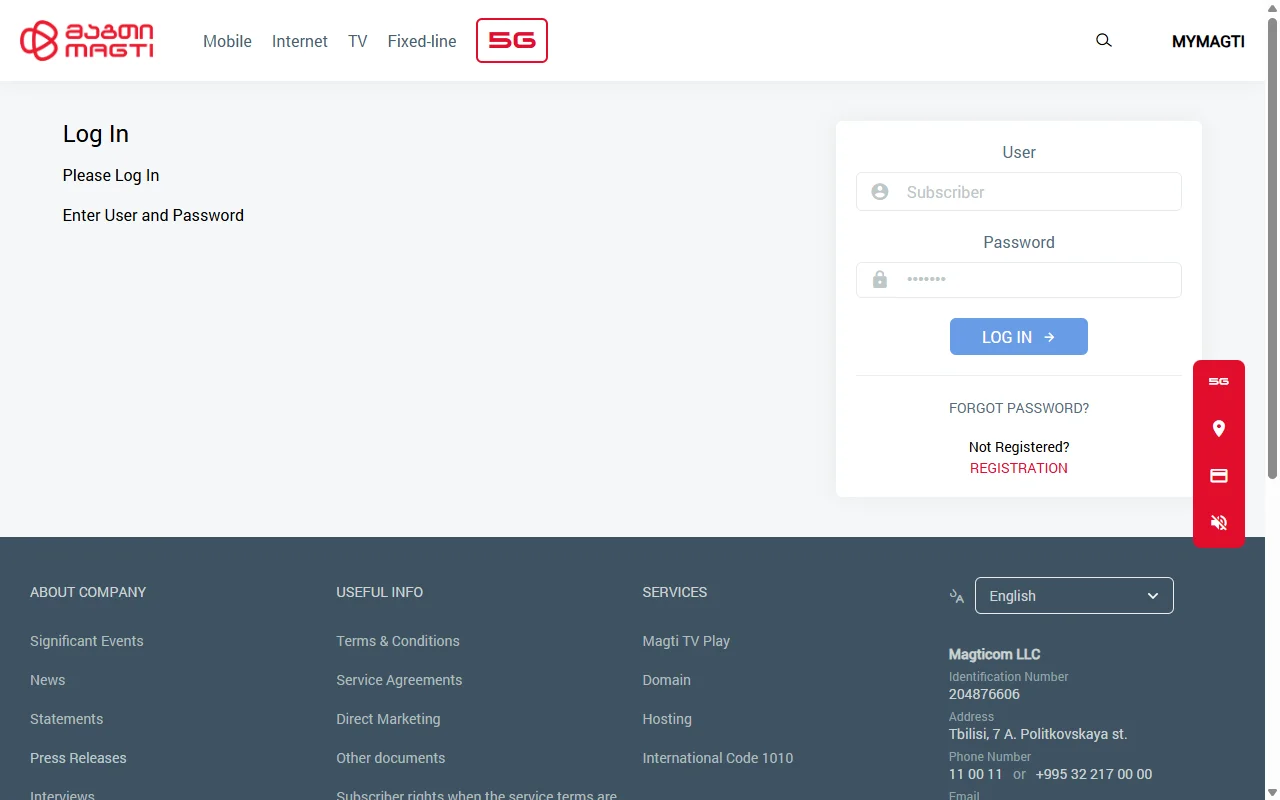Open the Domain service link
Viewport: 1280px width, 800px height.
click(x=667, y=680)
